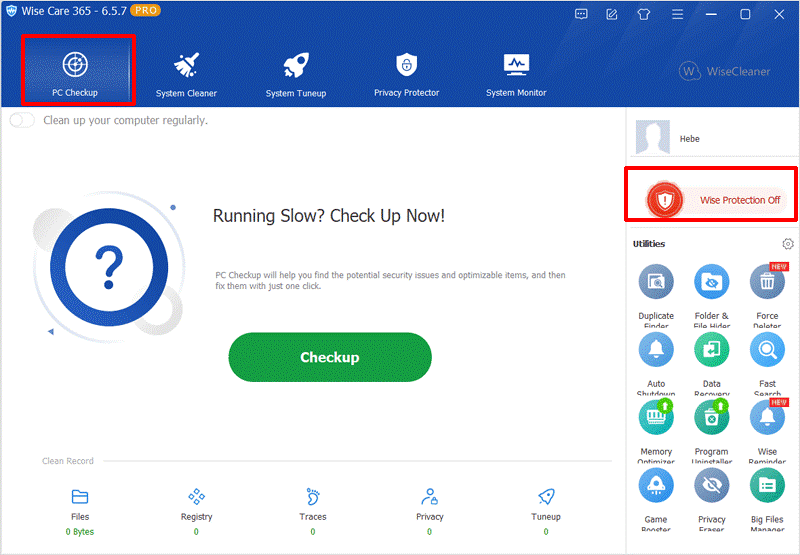800x555 pixels.
Task: Launch the Auto Shutdown utility
Action: click(x=656, y=364)
